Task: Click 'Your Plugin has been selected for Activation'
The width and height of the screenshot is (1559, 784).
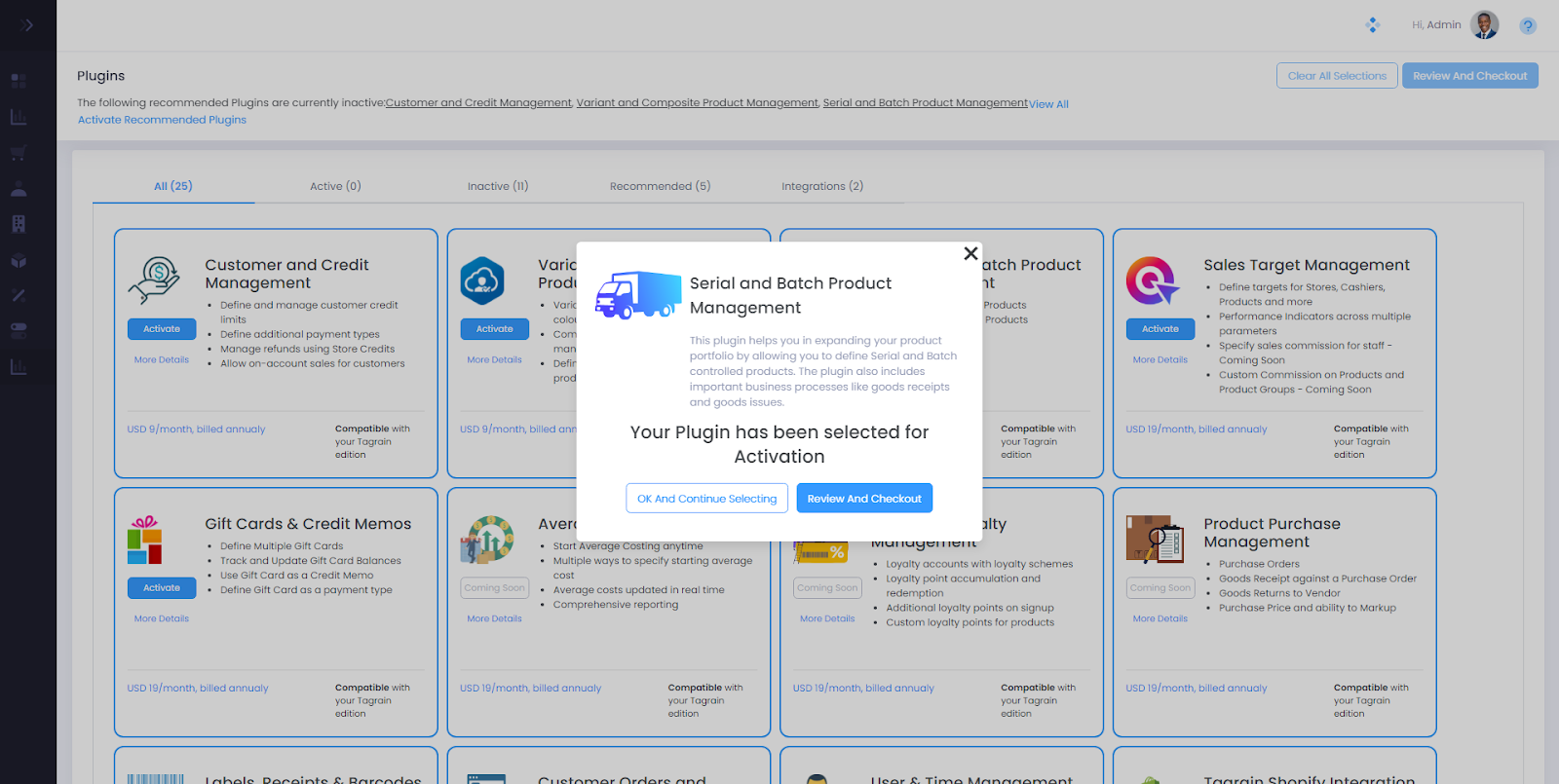Action: click(779, 444)
